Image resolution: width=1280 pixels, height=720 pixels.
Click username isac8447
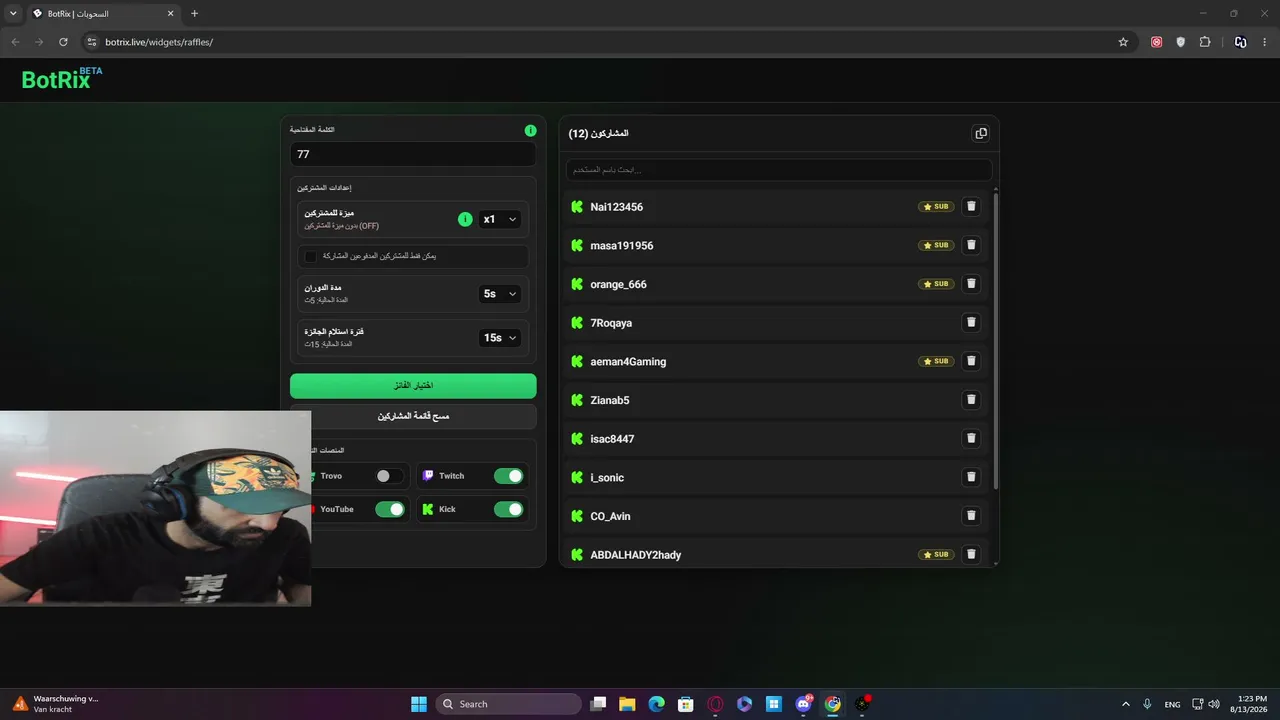(x=612, y=439)
